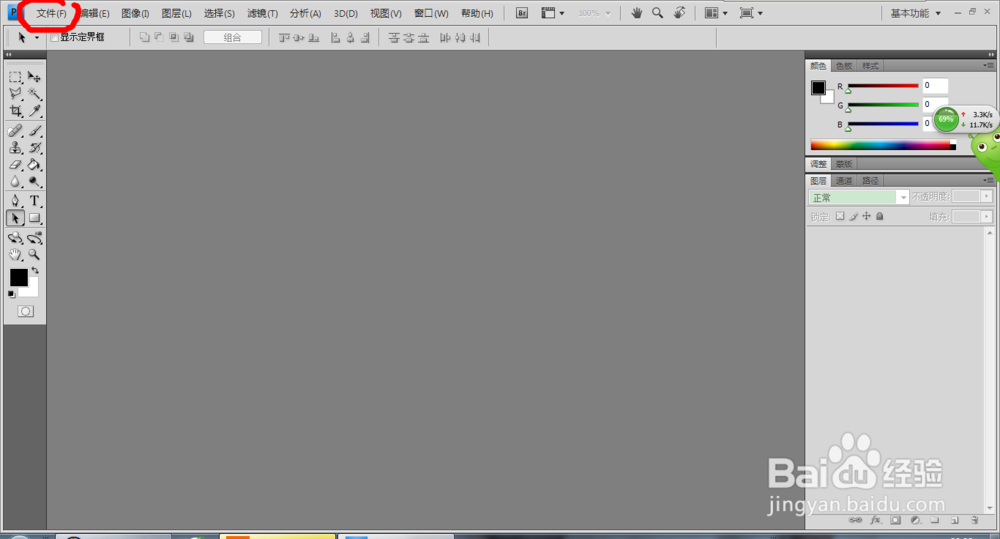This screenshot has width=1000, height=539.
Task: Toggle lock image pixels brush icon
Action: [x=853, y=216]
